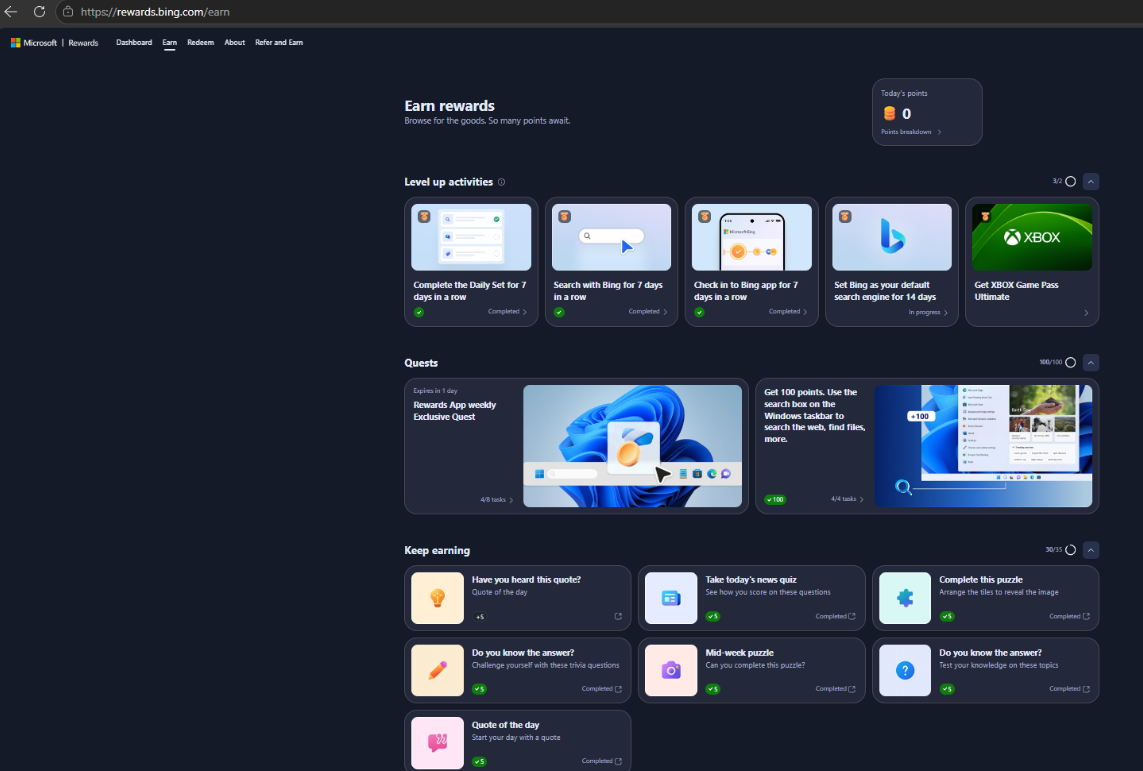Open the speech bubble icon for Quote of the day
1143x771 pixels.
point(437,743)
